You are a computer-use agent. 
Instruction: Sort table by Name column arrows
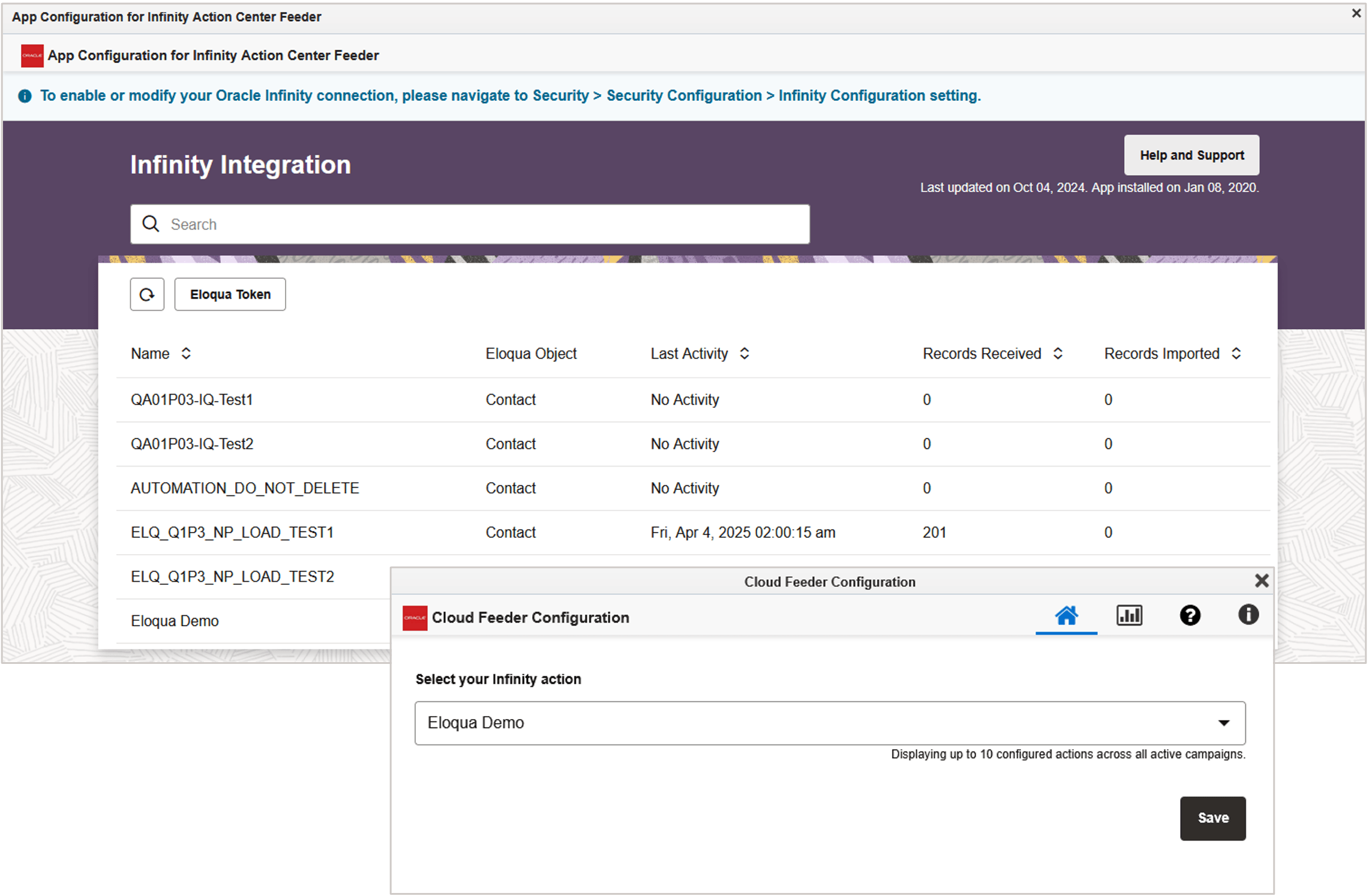click(186, 354)
